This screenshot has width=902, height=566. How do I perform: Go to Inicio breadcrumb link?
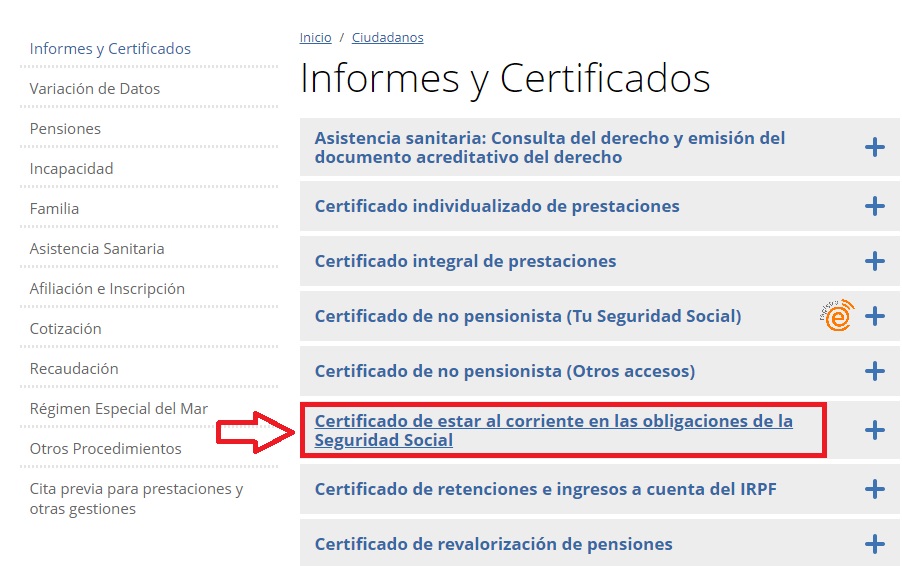point(315,37)
